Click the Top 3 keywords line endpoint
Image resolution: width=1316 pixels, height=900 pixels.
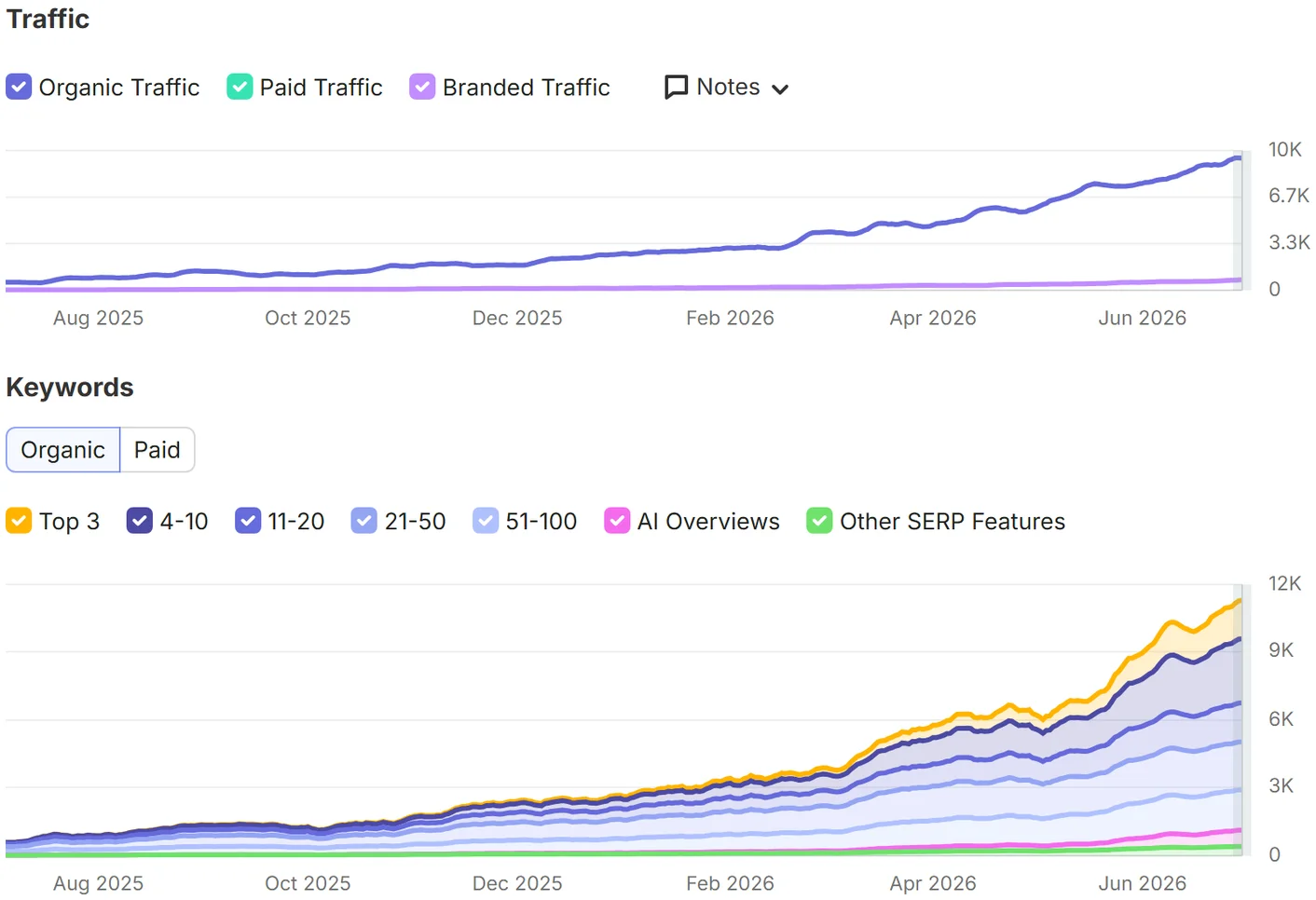(x=1239, y=602)
